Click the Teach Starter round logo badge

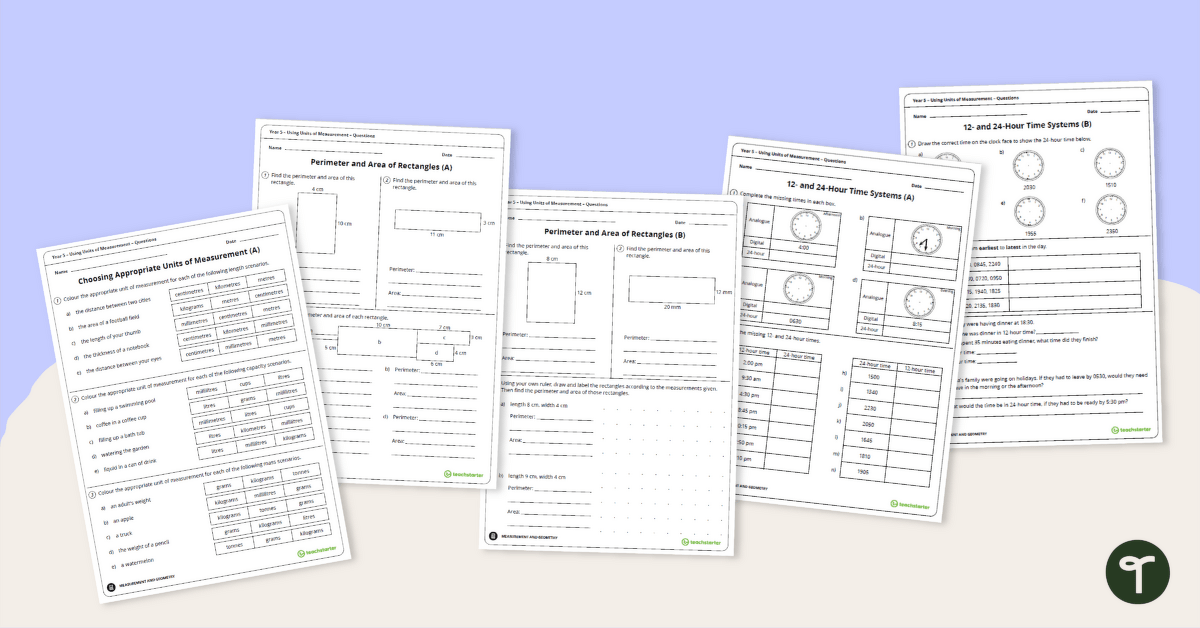1137,574
